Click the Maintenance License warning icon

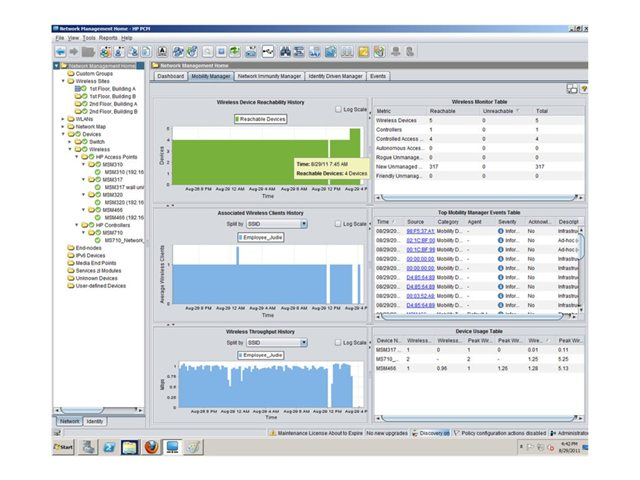[273, 433]
